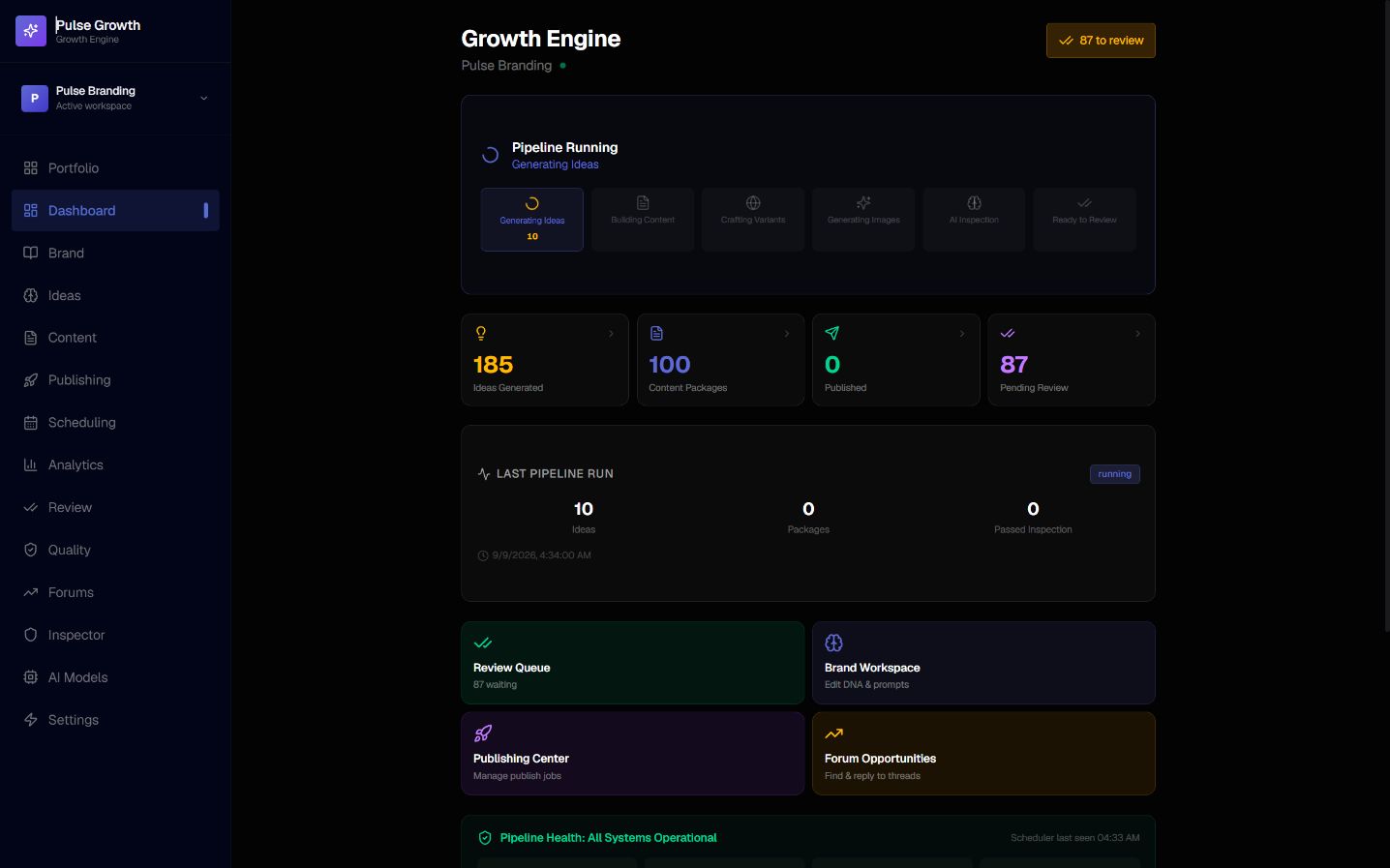Expand the Pulse Branding workspace switcher chevron
The image size is (1390, 868).
click(203, 98)
